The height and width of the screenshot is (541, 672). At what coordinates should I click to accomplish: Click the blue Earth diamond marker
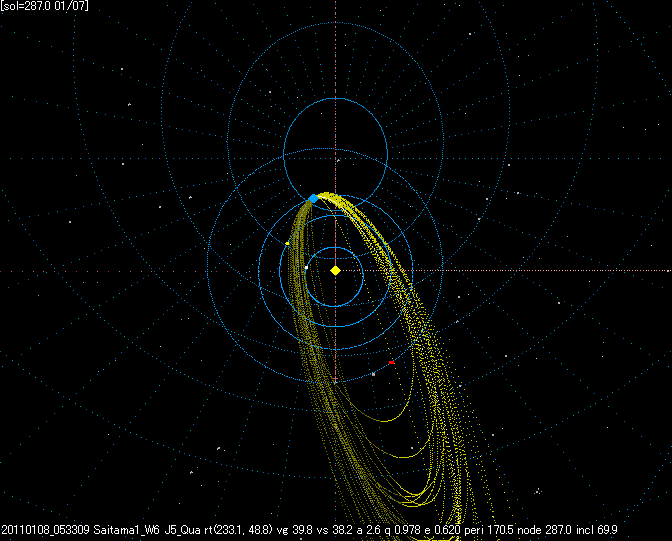pyautogui.click(x=314, y=198)
